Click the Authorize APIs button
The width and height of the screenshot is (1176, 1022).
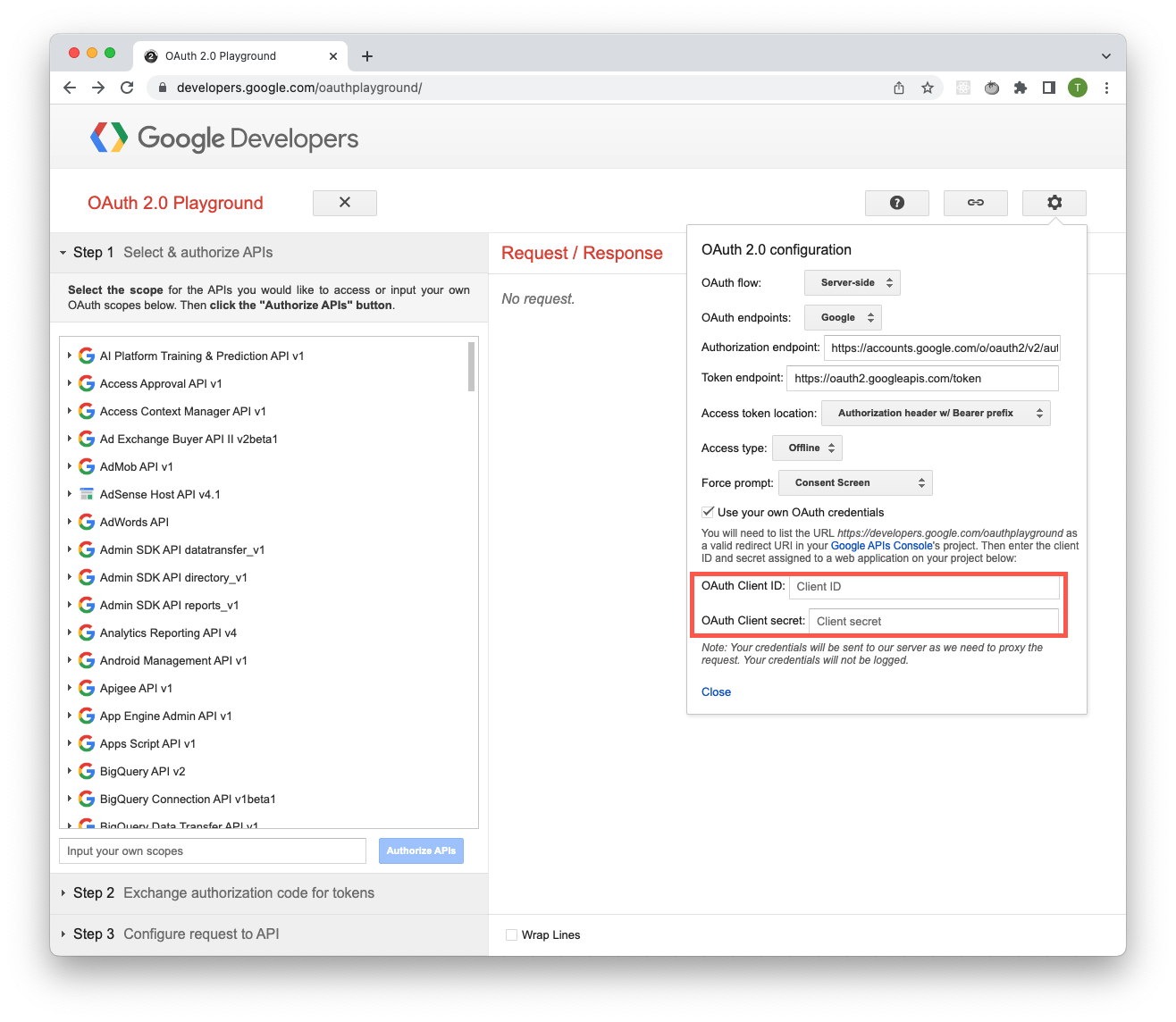point(421,850)
